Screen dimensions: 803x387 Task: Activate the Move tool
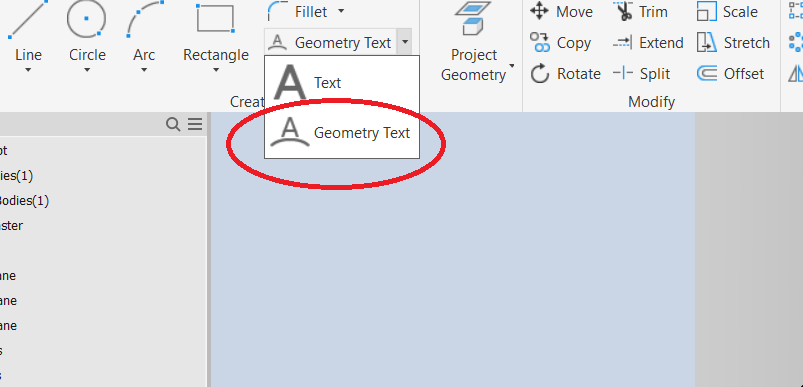(561, 11)
